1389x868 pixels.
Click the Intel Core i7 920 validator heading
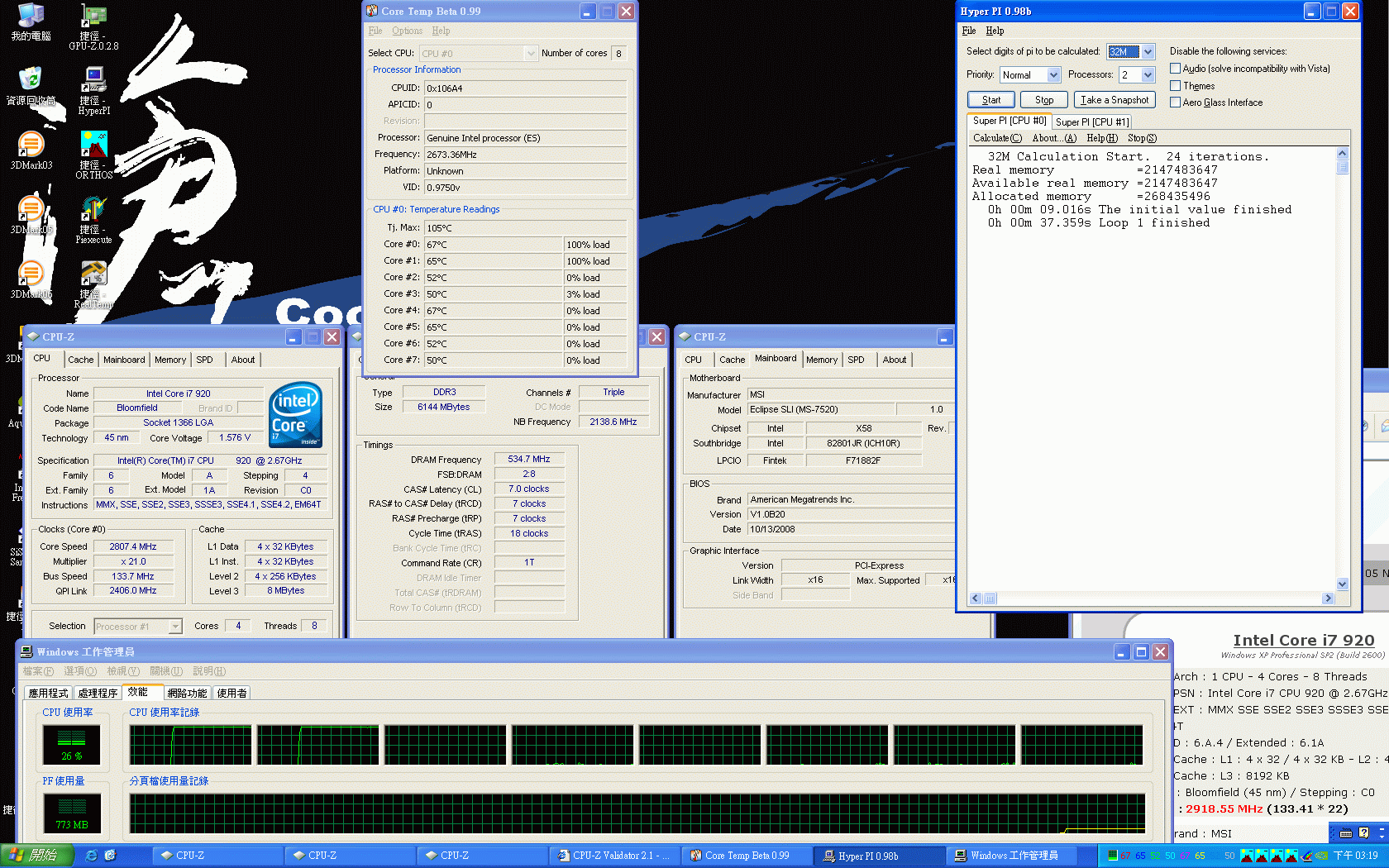pos(1303,641)
